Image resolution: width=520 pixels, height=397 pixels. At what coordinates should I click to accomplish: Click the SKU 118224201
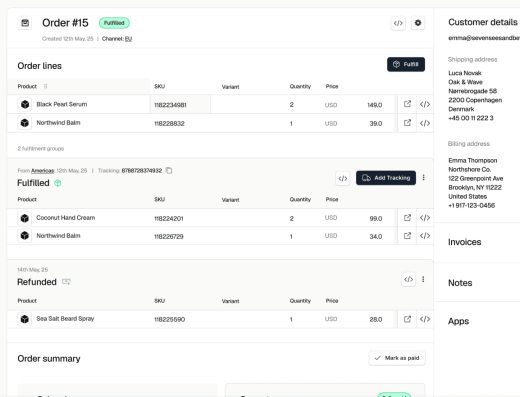[169, 219]
